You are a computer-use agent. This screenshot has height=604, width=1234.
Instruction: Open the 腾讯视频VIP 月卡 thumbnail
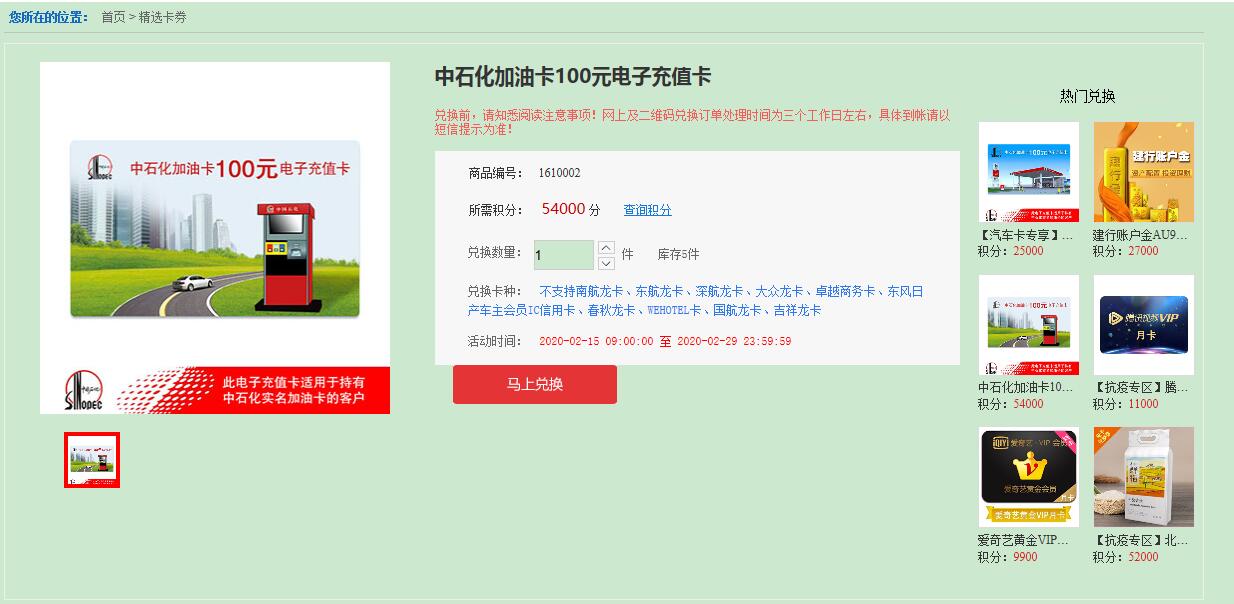(x=1144, y=325)
